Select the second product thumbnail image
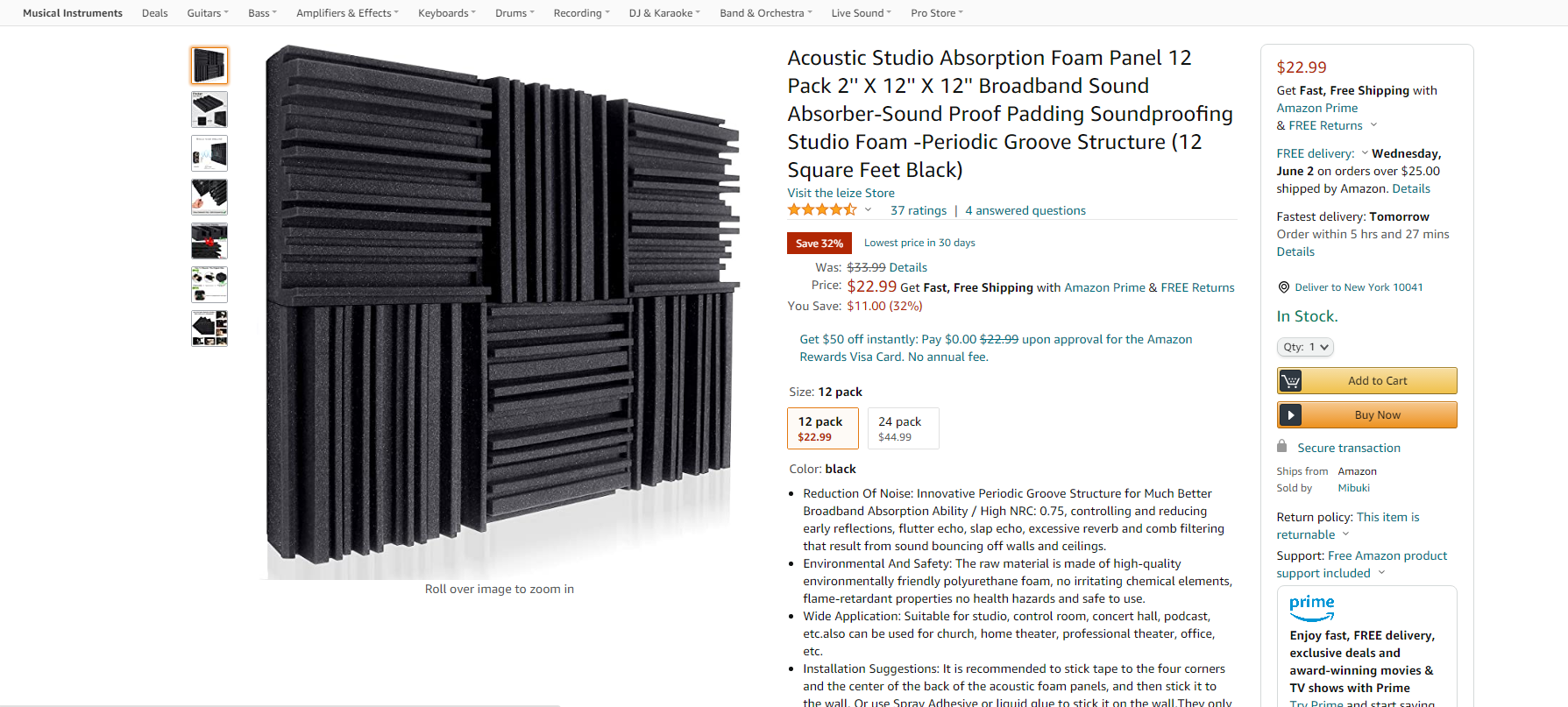Screen dimensions: 1568x707 click(x=209, y=110)
